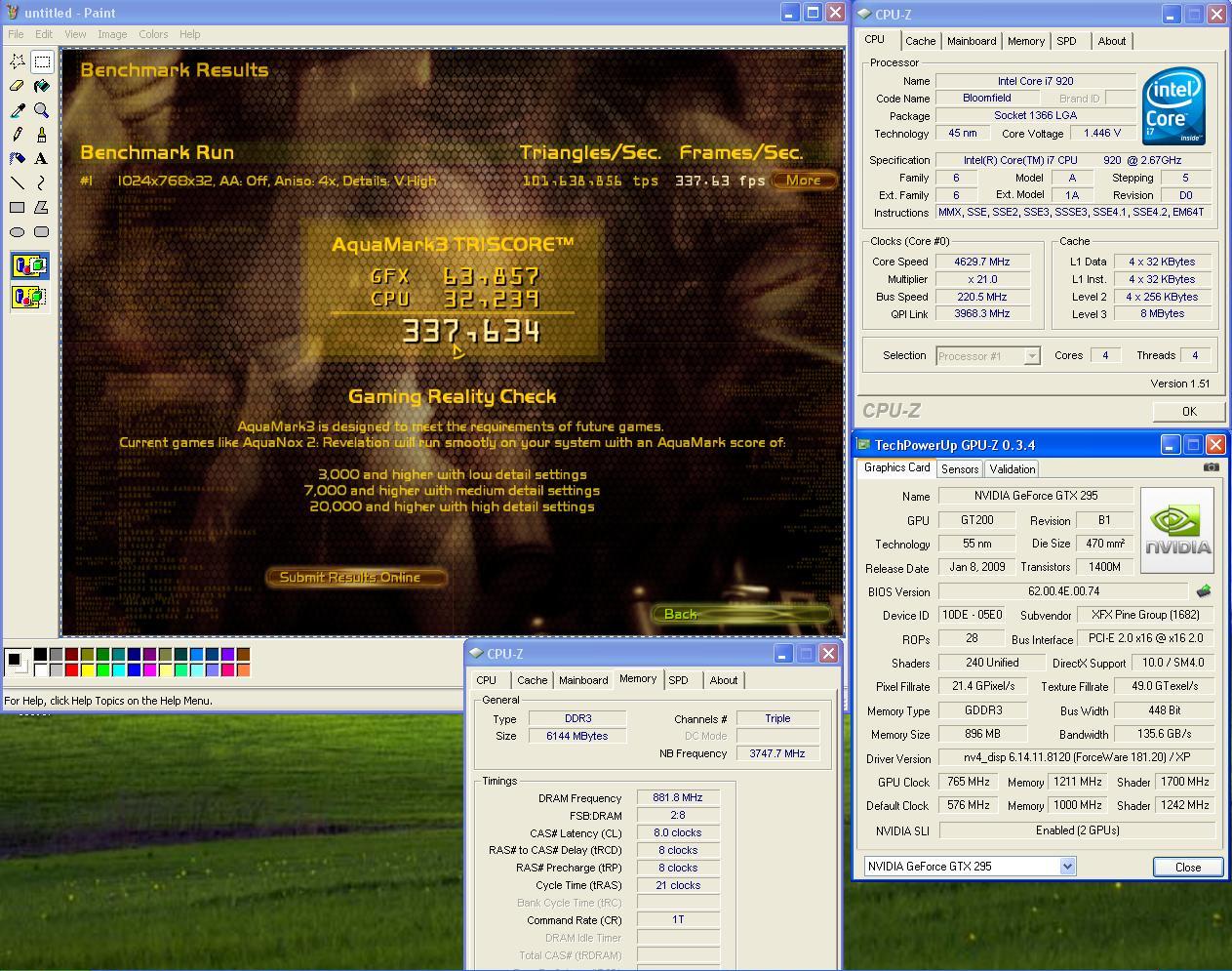Pick the white color swatch in palette
1232x971 pixels.
point(40,669)
